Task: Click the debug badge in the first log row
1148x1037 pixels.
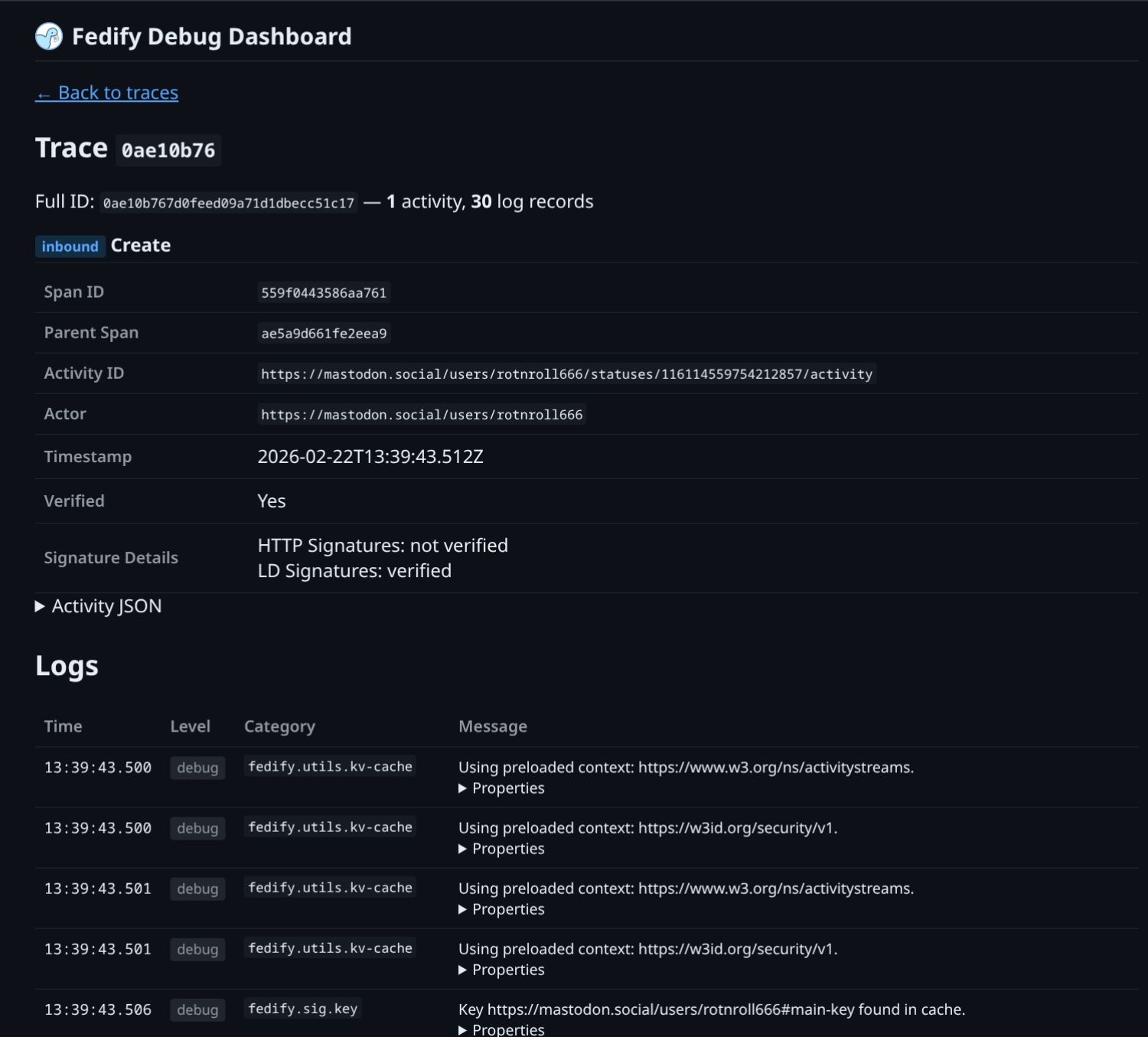Action: 197,768
